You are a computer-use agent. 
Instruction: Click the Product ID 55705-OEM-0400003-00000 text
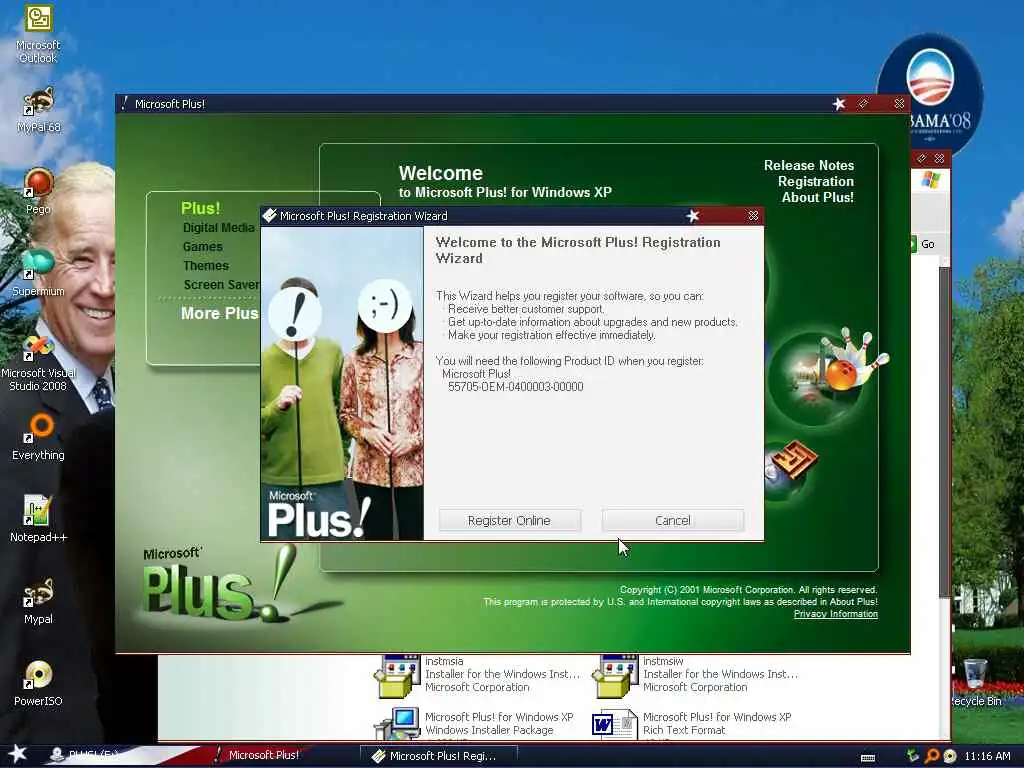point(515,387)
